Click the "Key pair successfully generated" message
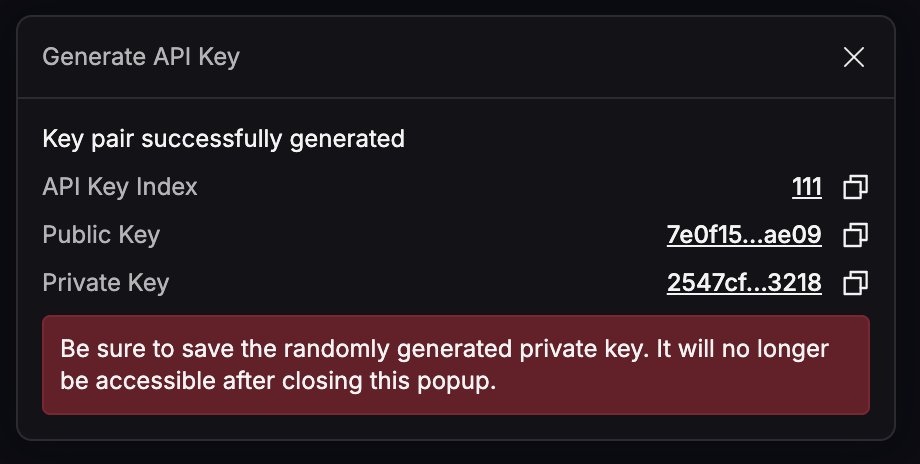 pos(223,139)
